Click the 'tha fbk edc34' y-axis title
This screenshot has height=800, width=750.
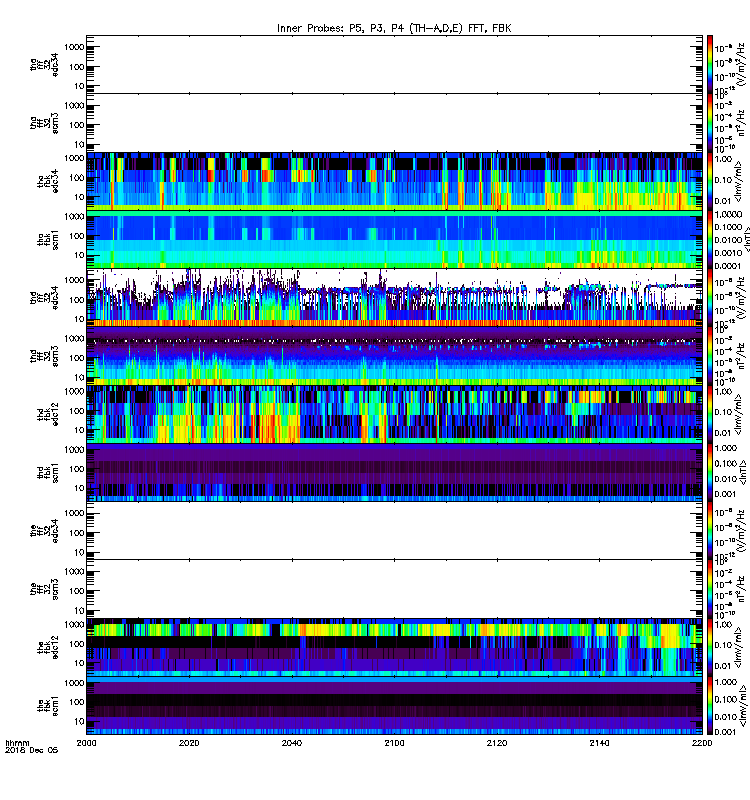[47, 181]
